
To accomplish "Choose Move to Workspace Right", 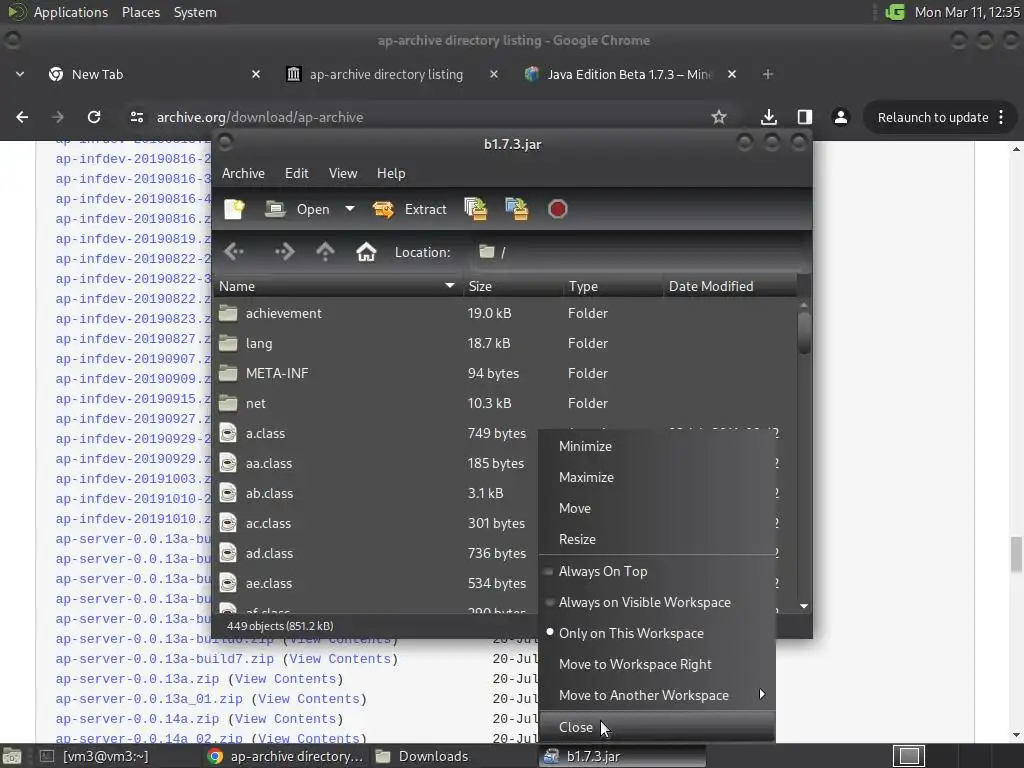I will pyautogui.click(x=657, y=664).
